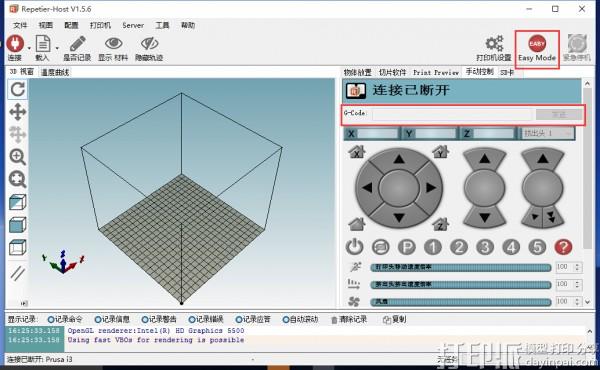Choose the top view wireframe cube icon
Image resolution: width=600 pixels, height=370 pixels.
(18, 247)
